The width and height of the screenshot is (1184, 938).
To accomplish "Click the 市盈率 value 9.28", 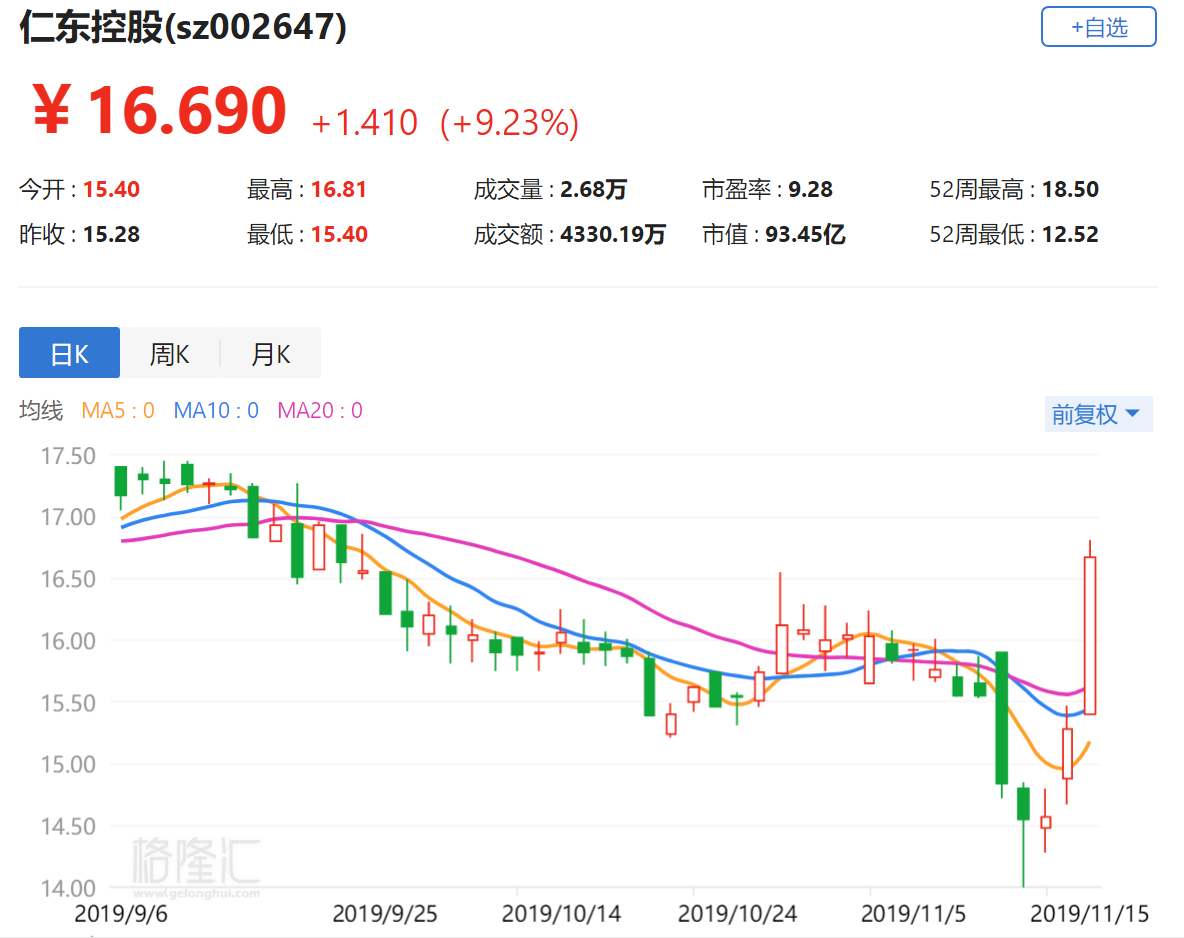I will point(810,189).
